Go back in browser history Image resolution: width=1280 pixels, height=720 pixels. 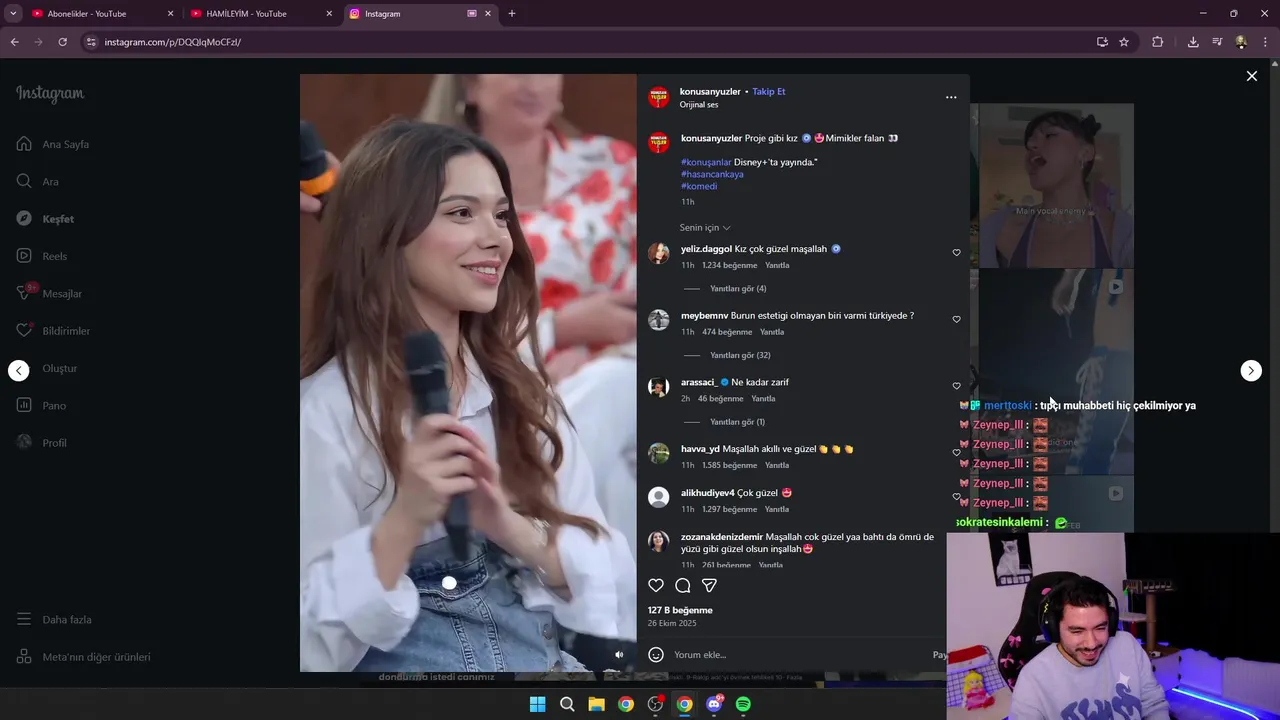pos(14,42)
